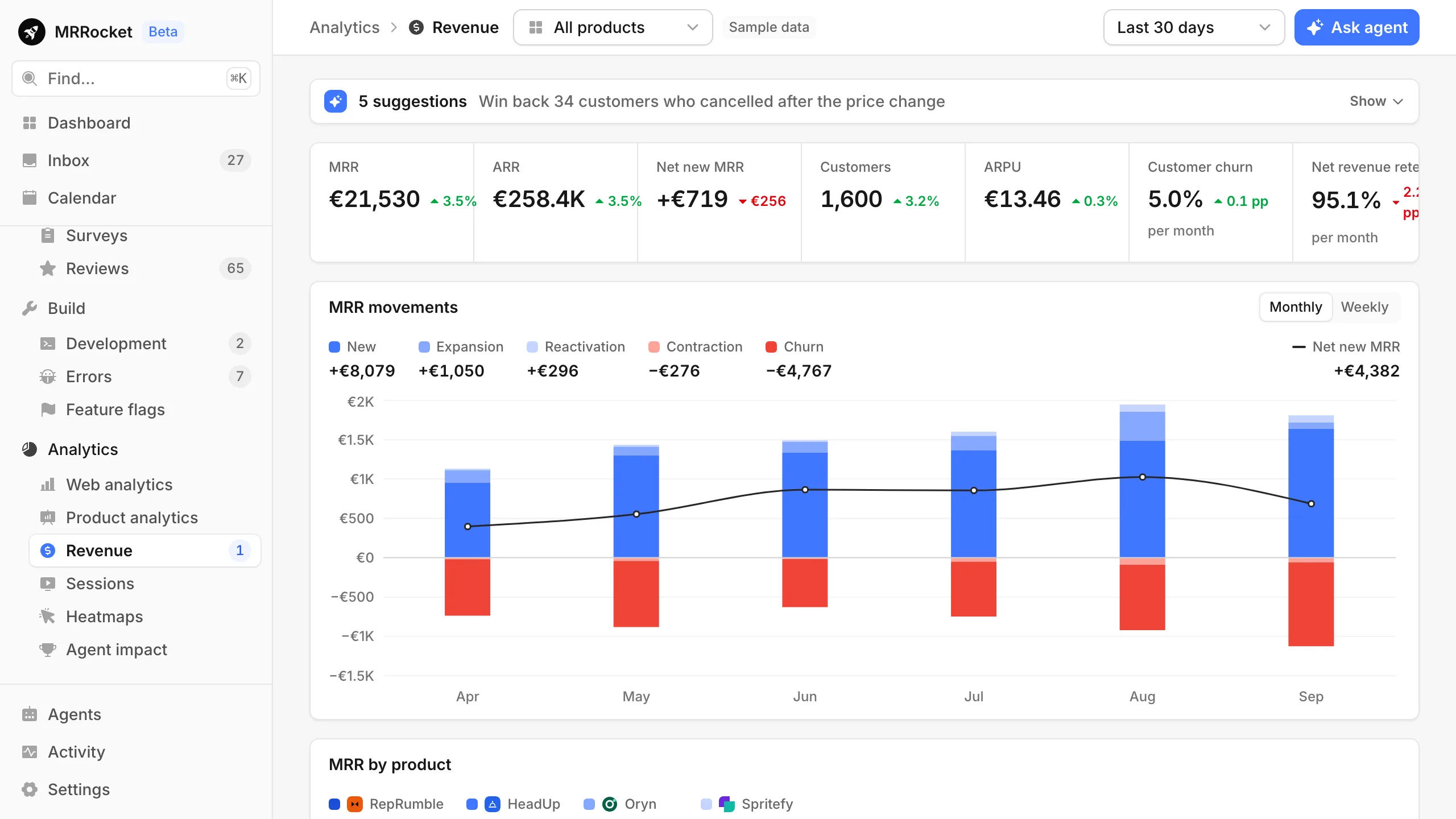This screenshot has height=819, width=1456.
Task: Click the Ask agent button
Action: point(1356,27)
